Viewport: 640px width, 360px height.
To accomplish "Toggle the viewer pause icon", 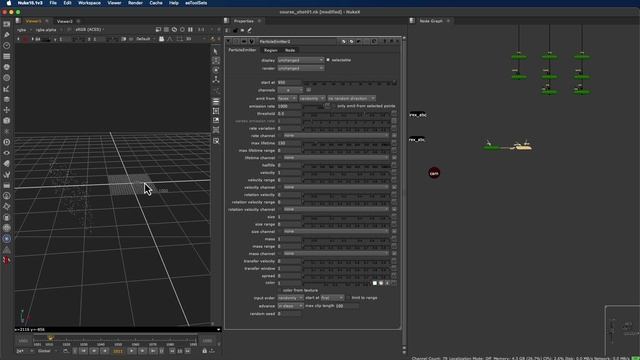I will coord(190,29).
